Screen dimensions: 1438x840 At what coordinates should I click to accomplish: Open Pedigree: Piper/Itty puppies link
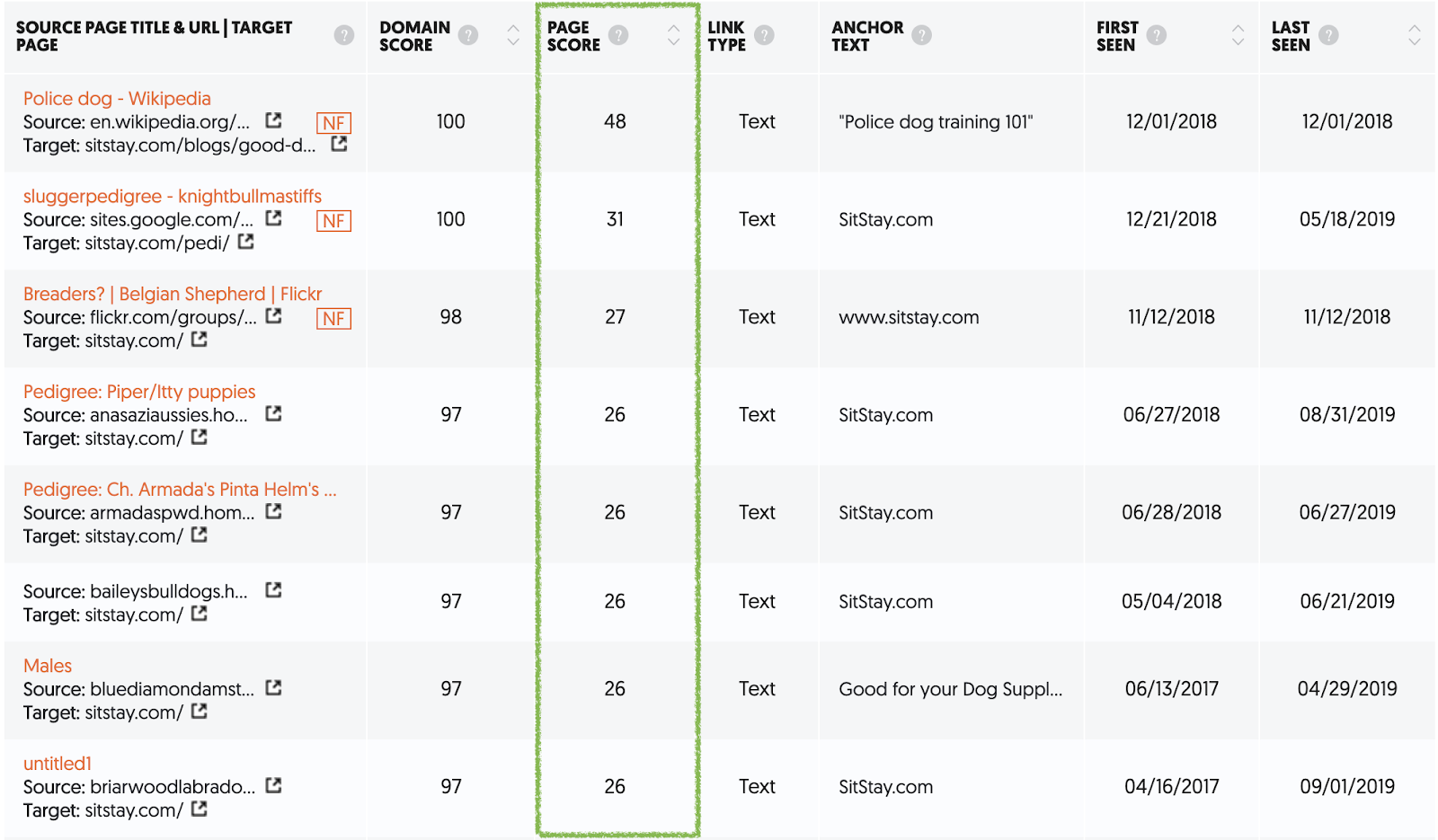139,393
